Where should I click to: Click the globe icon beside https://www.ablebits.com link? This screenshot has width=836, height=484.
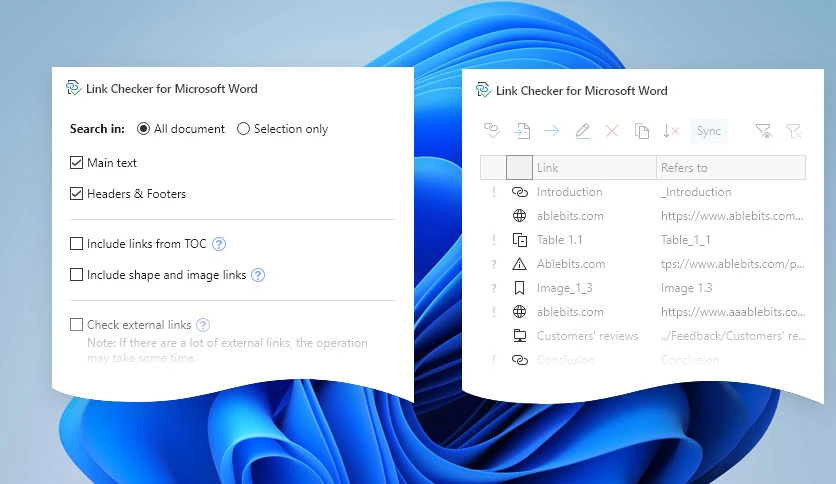coord(519,216)
